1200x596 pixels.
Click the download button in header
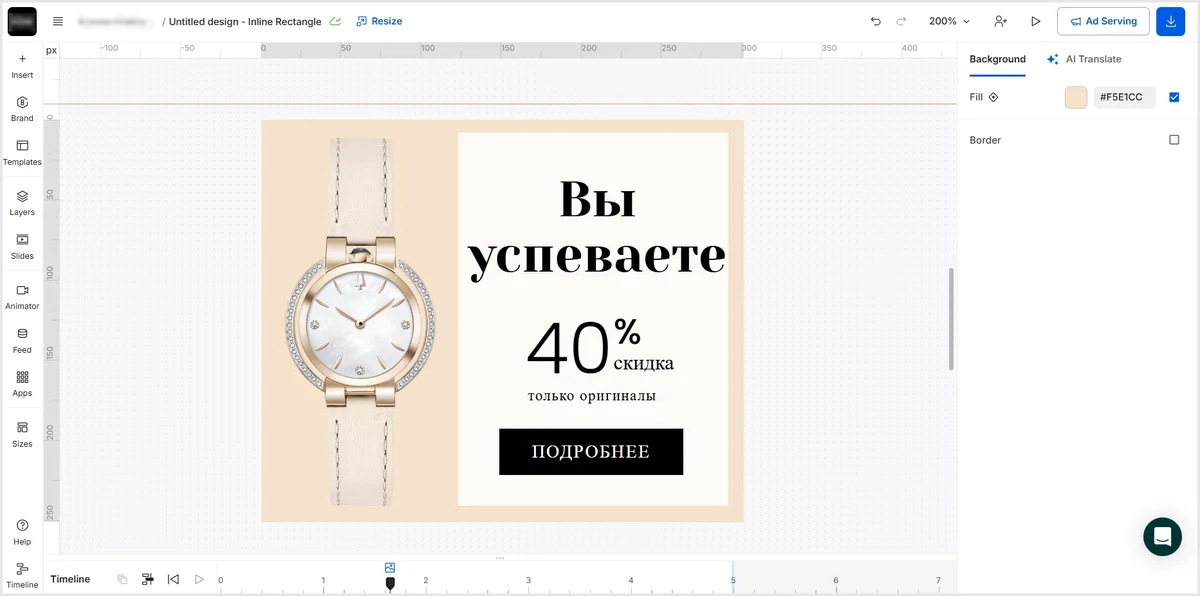tap(1171, 21)
